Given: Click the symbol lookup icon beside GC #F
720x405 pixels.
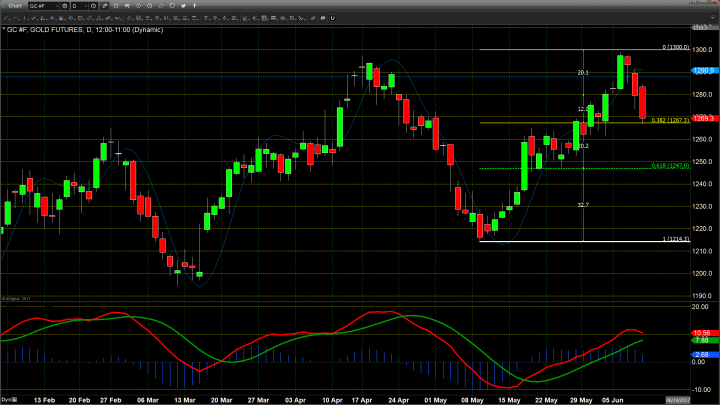Looking at the screenshot, I should click(65, 6).
